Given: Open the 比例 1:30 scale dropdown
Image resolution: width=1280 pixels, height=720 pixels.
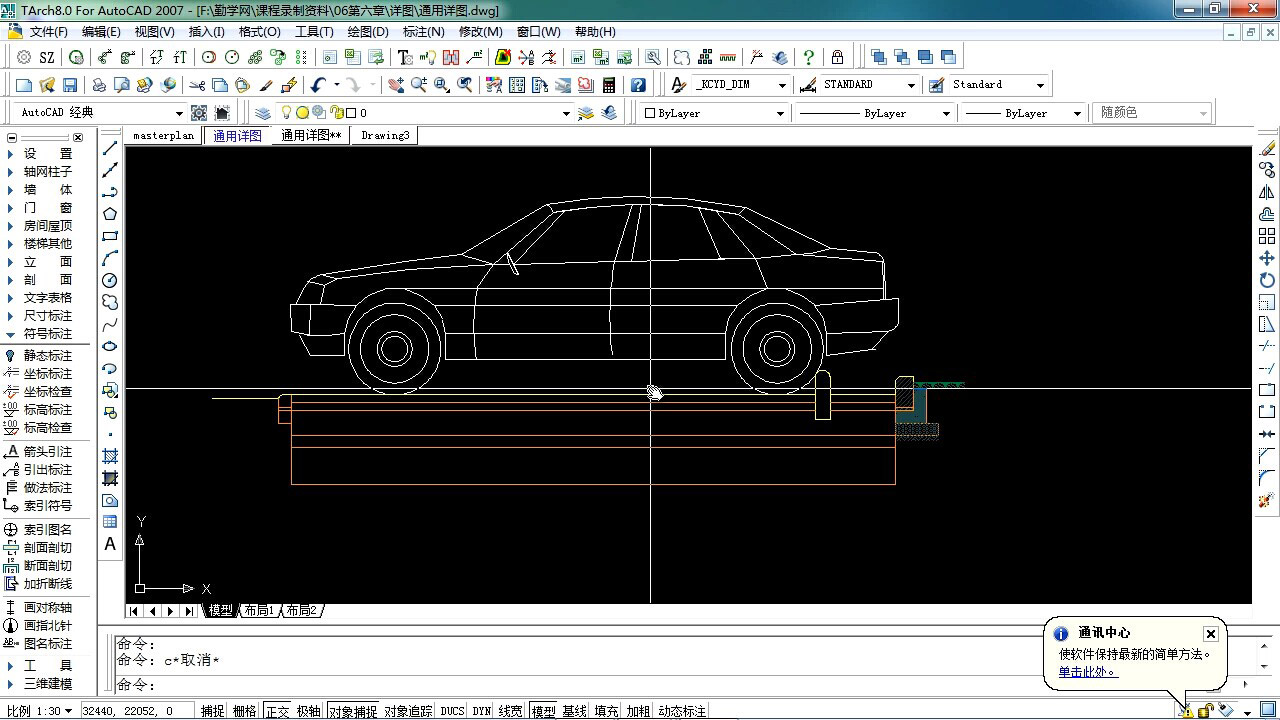Looking at the screenshot, I should coord(69,711).
